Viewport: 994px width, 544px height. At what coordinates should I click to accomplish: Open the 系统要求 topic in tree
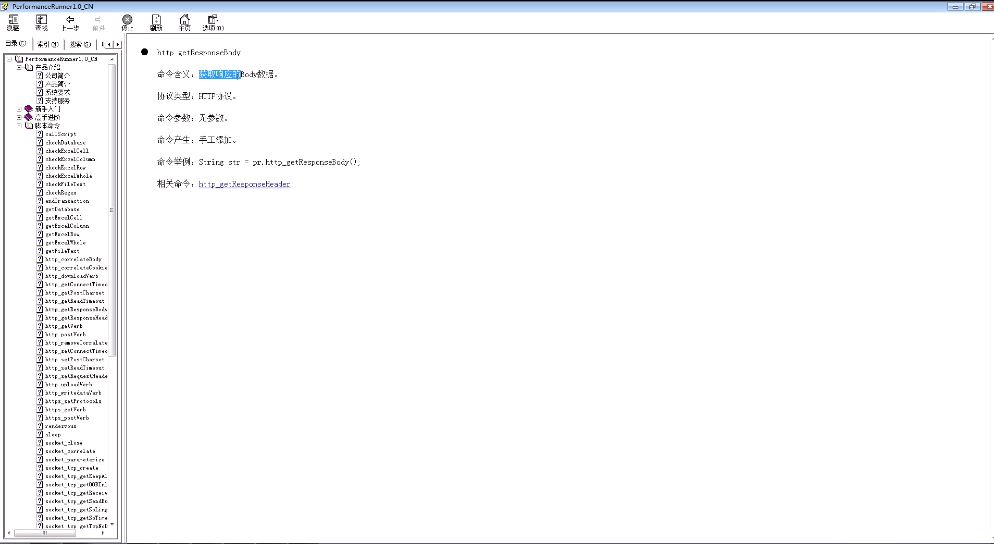point(58,93)
